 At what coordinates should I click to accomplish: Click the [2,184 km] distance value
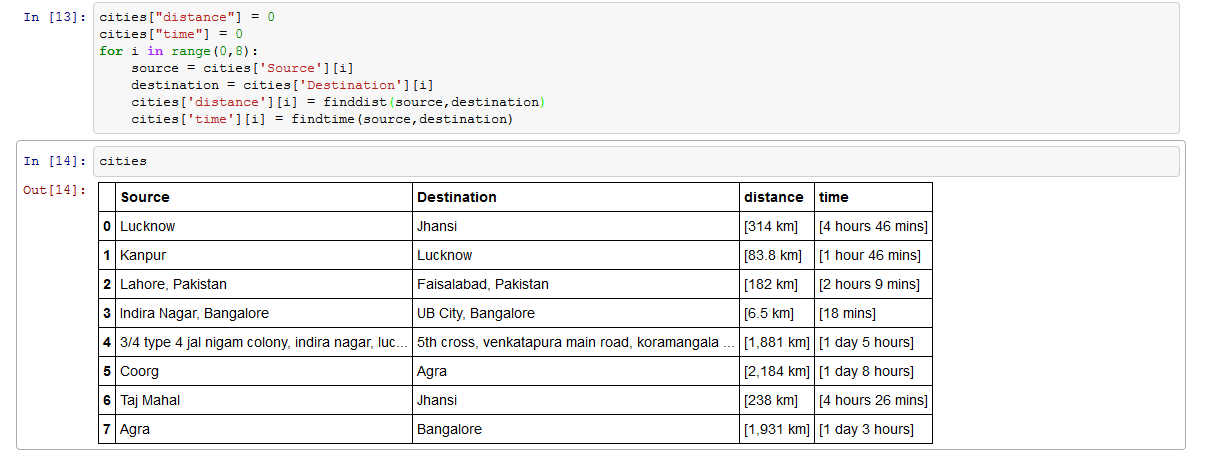click(x=777, y=371)
